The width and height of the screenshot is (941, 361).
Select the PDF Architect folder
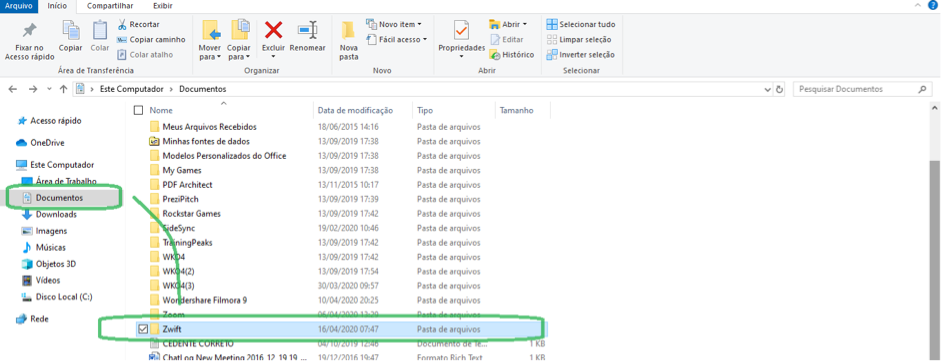coord(187,185)
